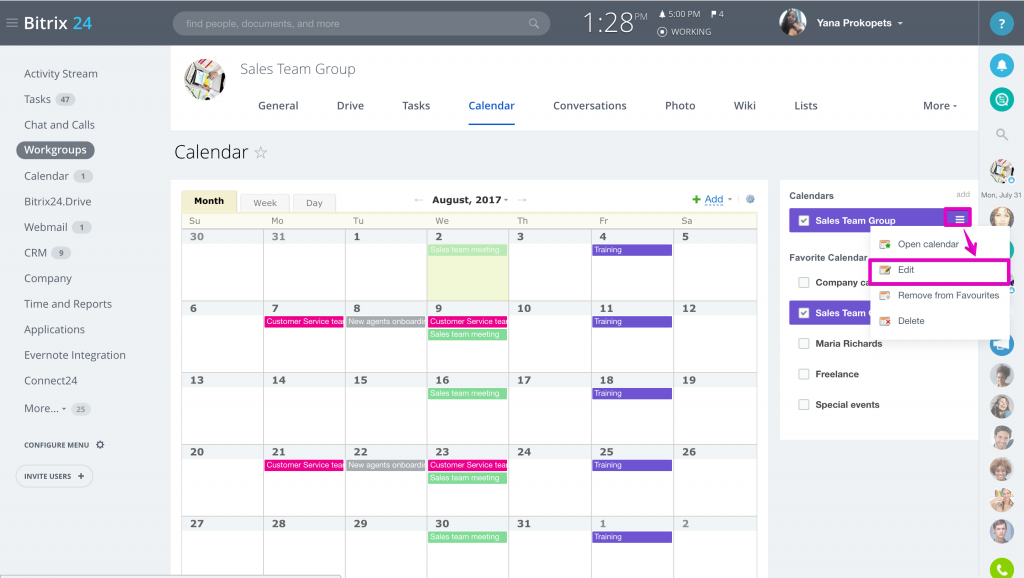The height and width of the screenshot is (578, 1024).
Task: Switch to Week view
Action: tap(265, 202)
